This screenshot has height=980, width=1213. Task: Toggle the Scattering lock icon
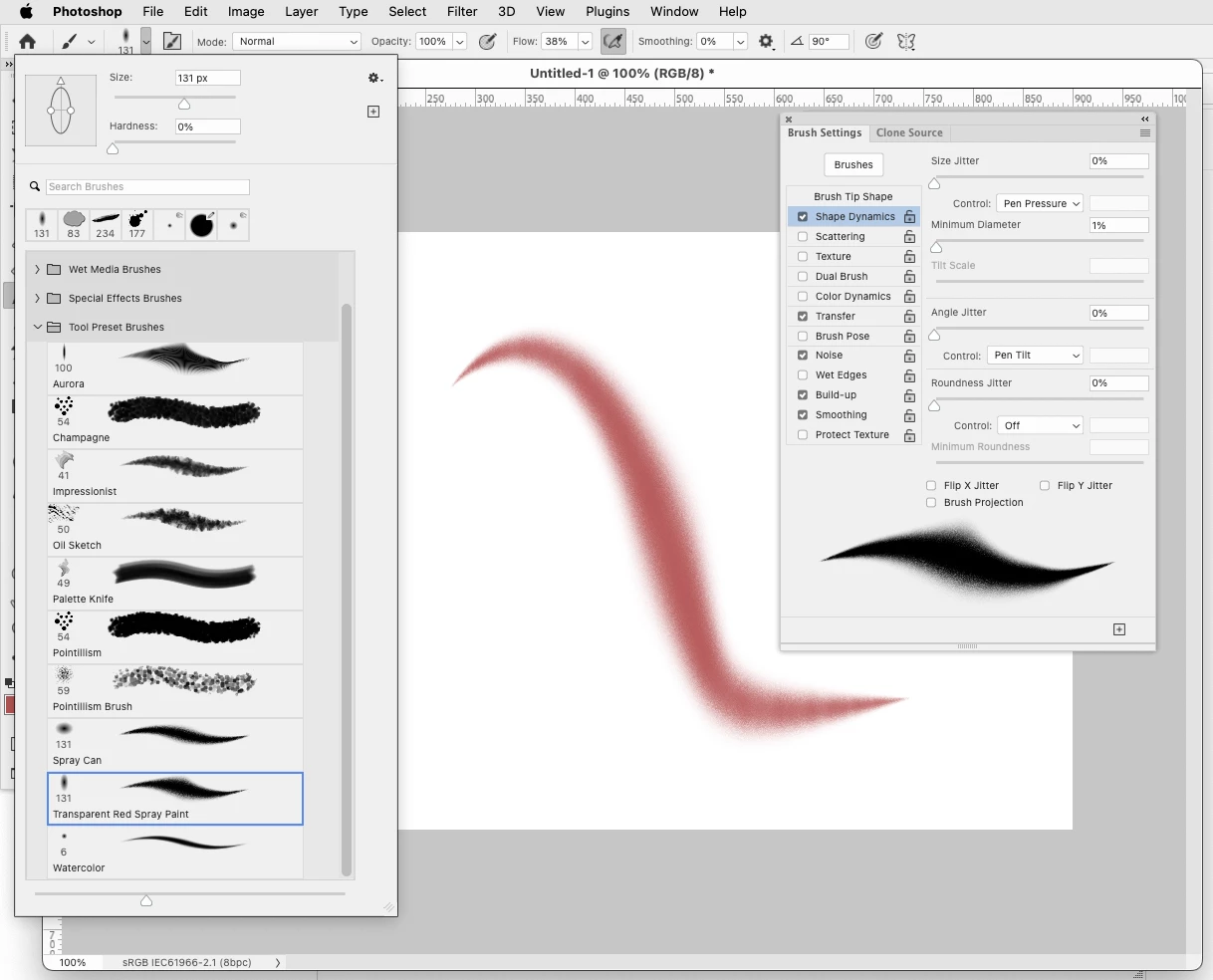(909, 237)
